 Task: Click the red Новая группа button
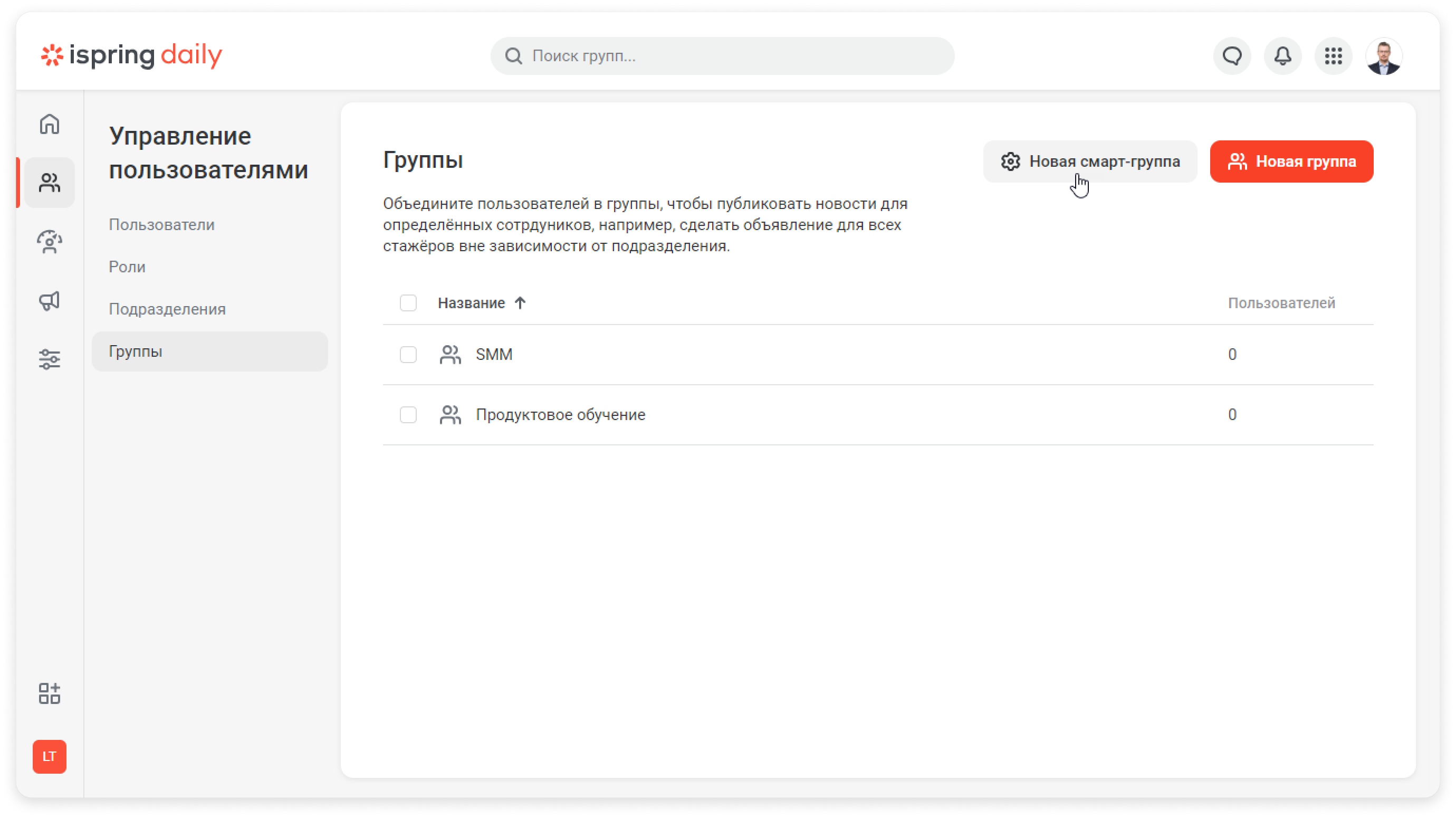coord(1291,161)
